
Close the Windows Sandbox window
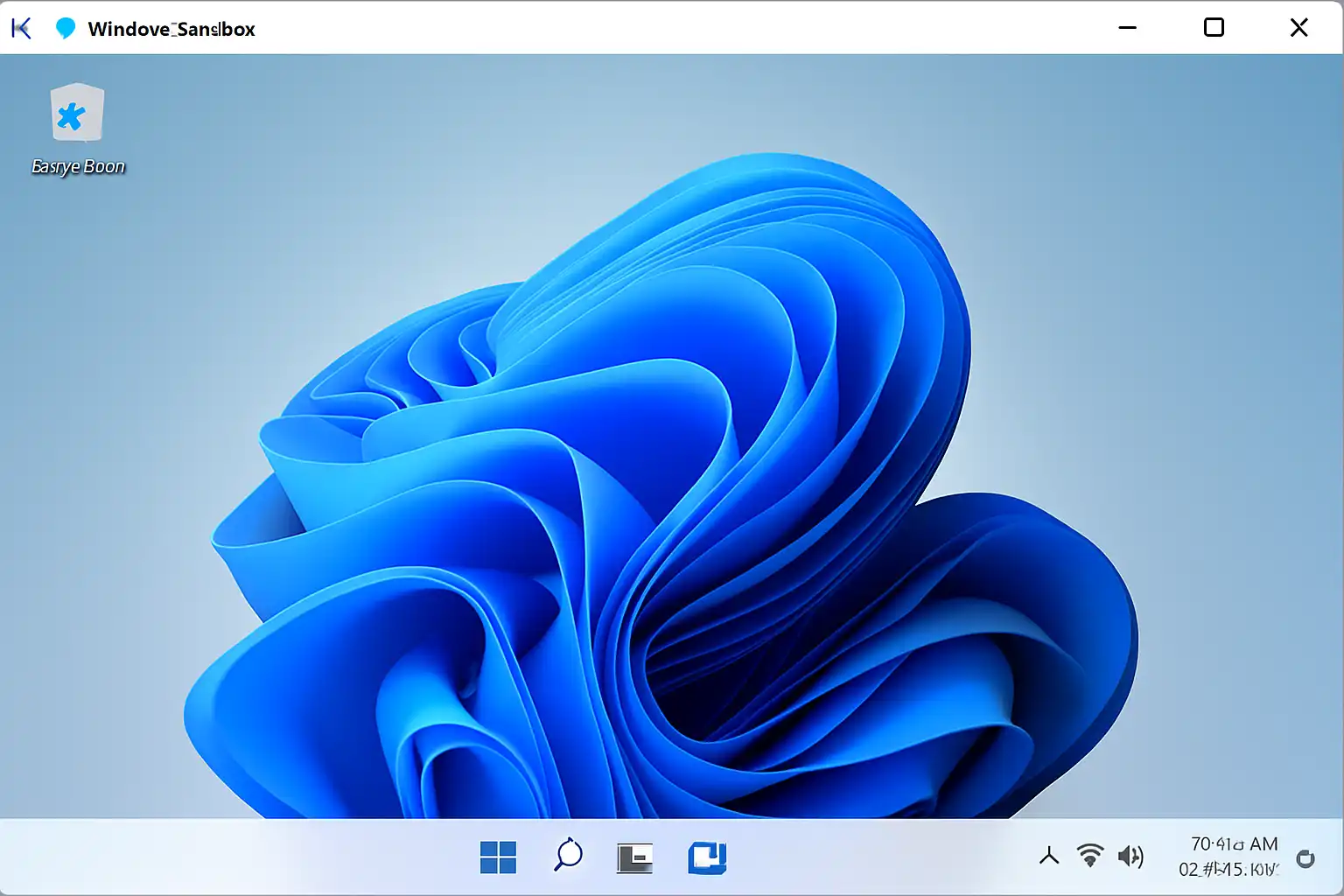point(1298,28)
